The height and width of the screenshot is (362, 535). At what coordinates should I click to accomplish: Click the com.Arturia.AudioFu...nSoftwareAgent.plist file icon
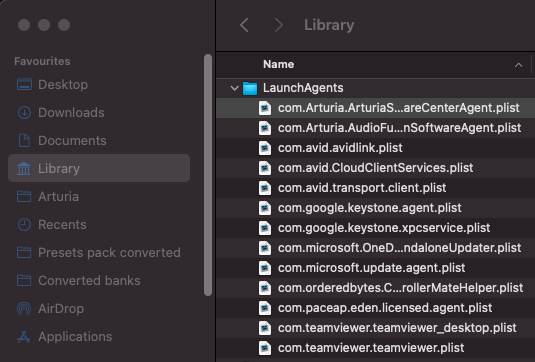(x=265, y=128)
